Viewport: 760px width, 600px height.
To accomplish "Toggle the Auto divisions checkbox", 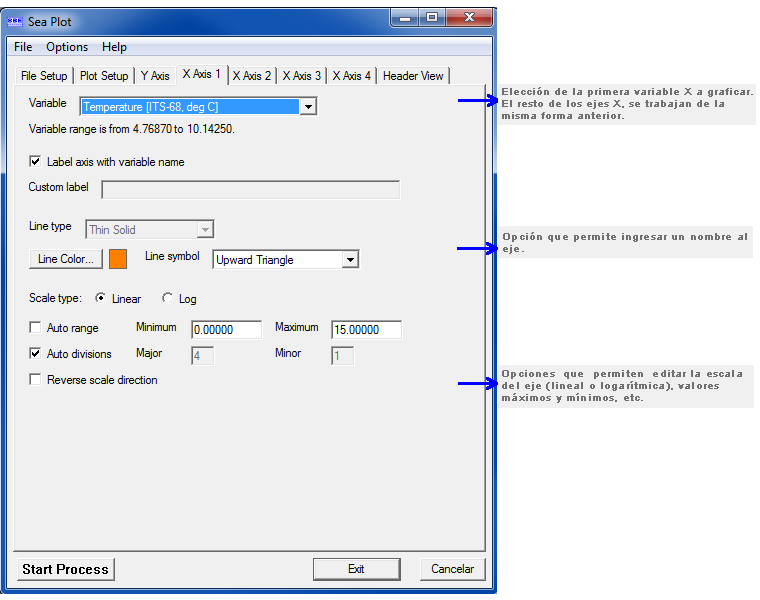I will pos(36,354).
